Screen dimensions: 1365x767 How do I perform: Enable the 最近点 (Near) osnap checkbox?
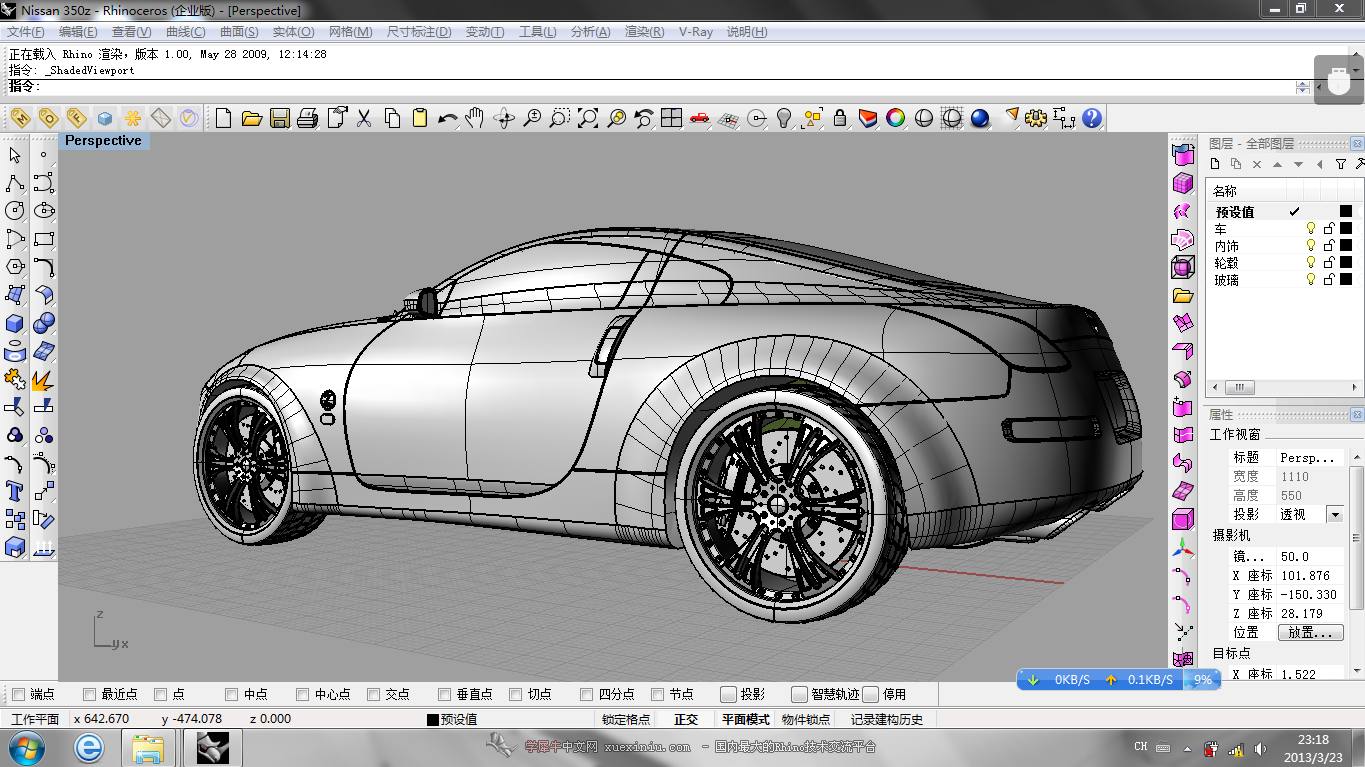coord(89,694)
